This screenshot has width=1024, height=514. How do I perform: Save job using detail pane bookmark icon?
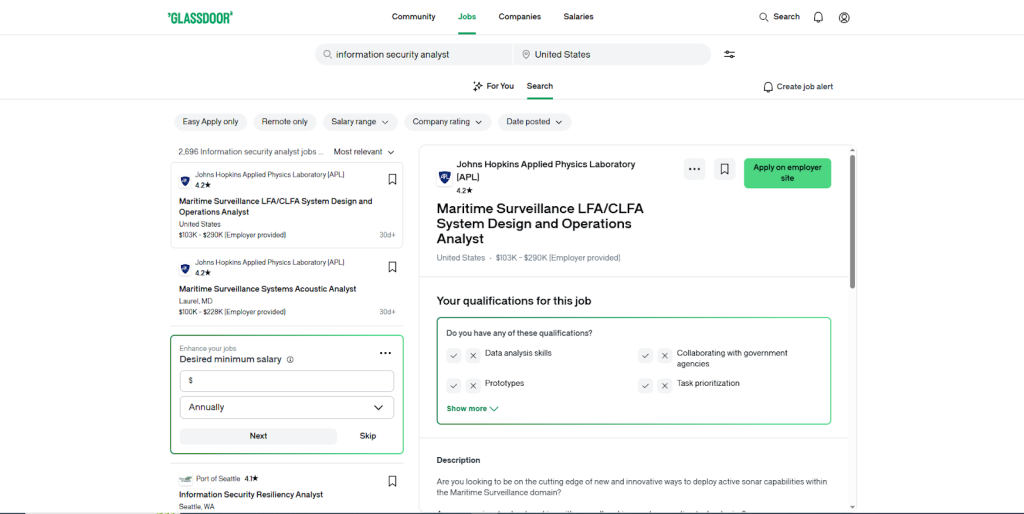coord(724,169)
